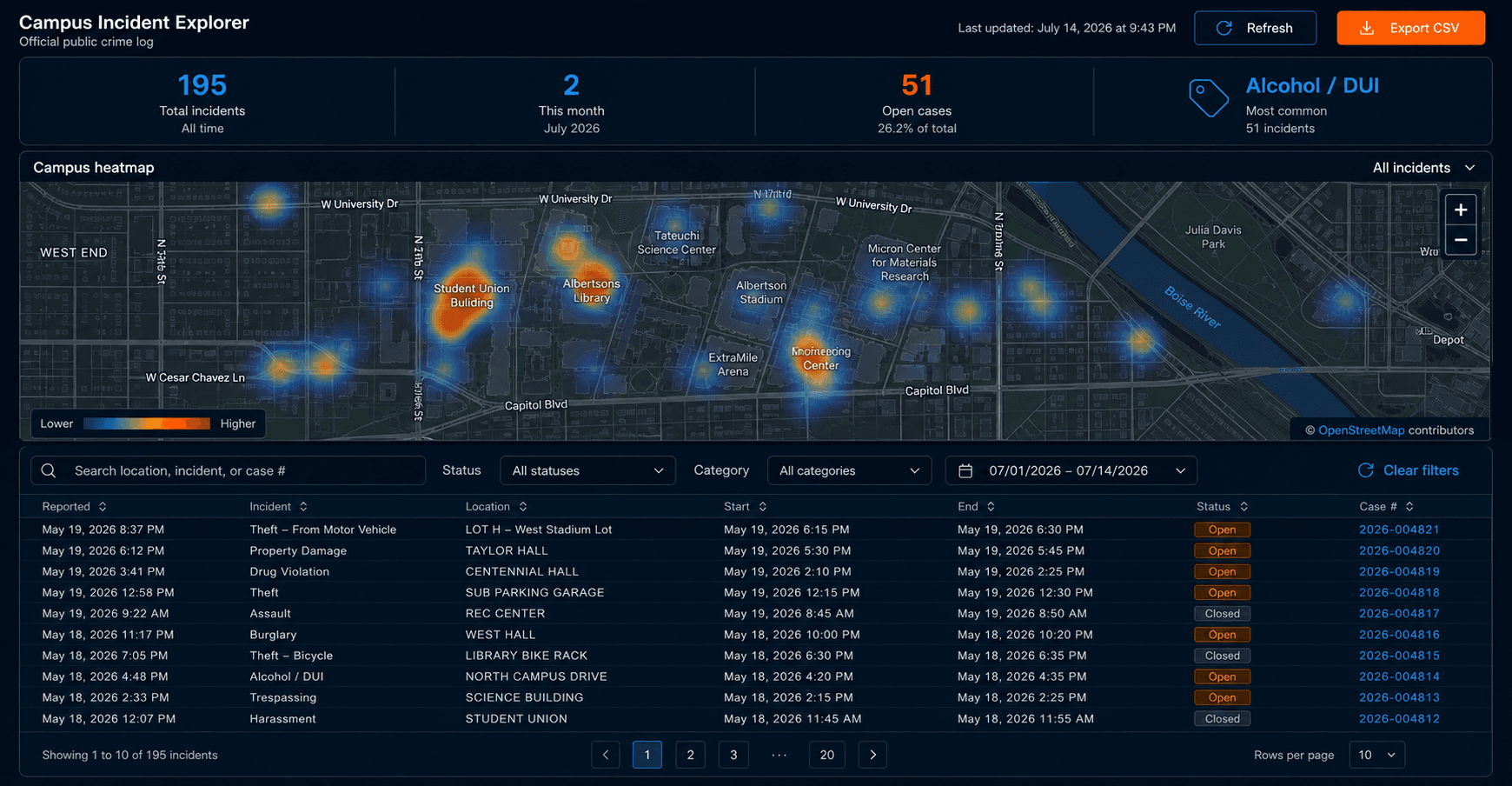Click the Refresh button
The width and height of the screenshot is (1512, 786).
coord(1255,28)
